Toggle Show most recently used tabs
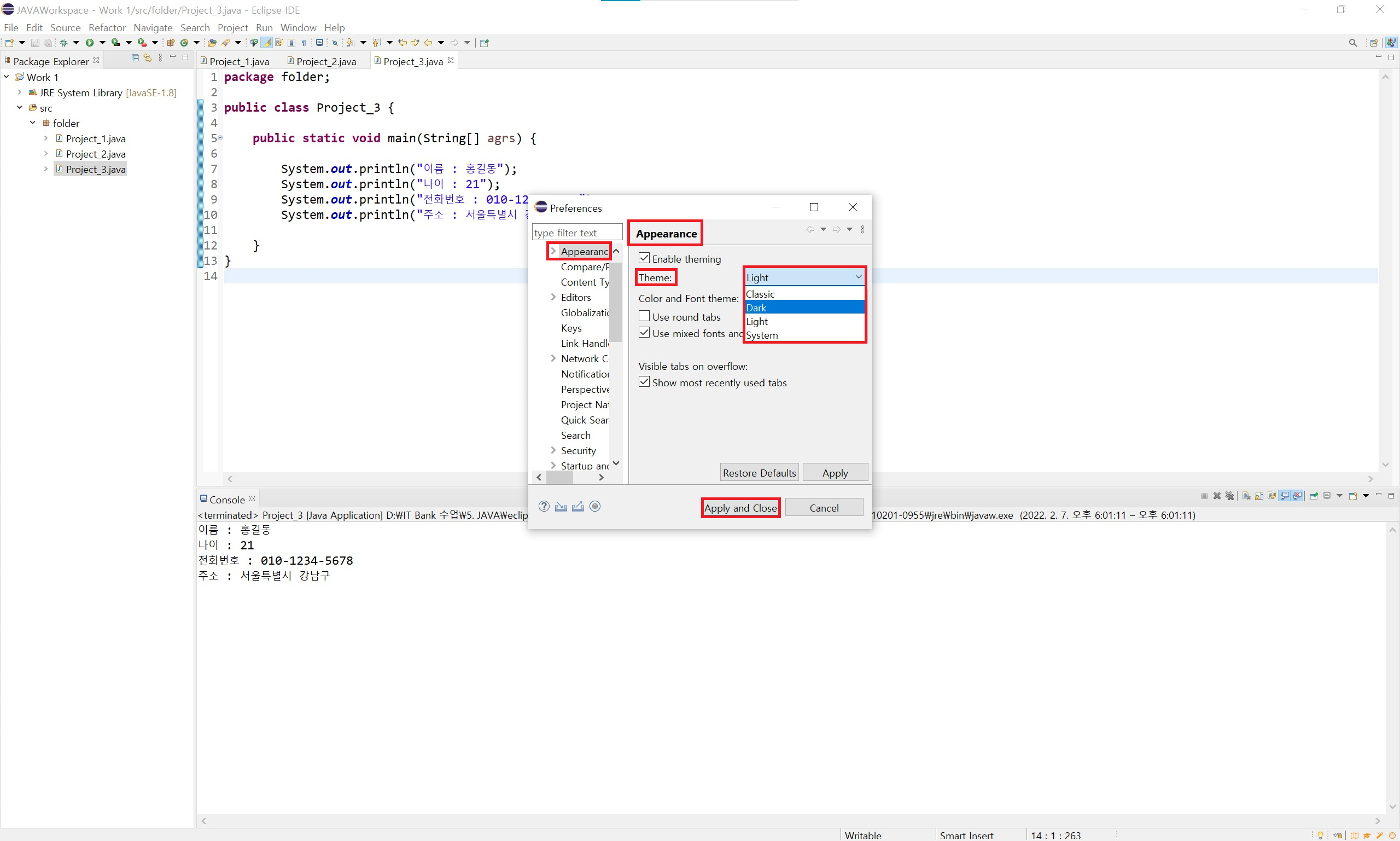The width and height of the screenshot is (1400, 841). (644, 382)
